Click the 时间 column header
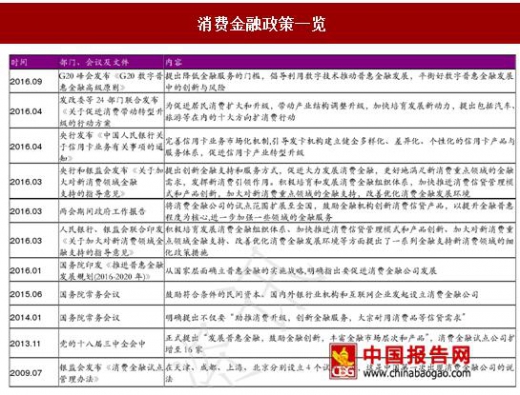Viewport: 520px width, 395px height. 19,62
